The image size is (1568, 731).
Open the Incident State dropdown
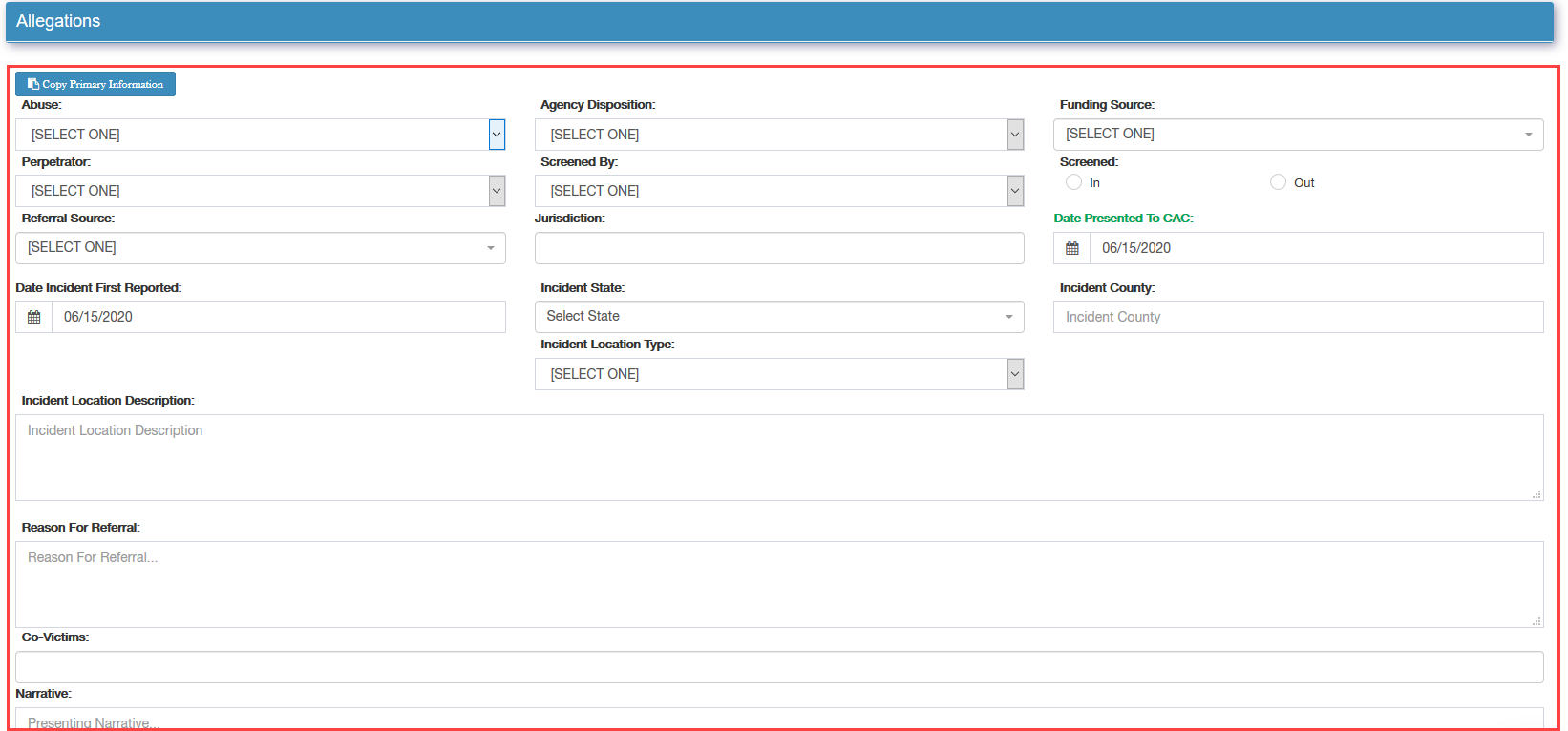(x=779, y=317)
